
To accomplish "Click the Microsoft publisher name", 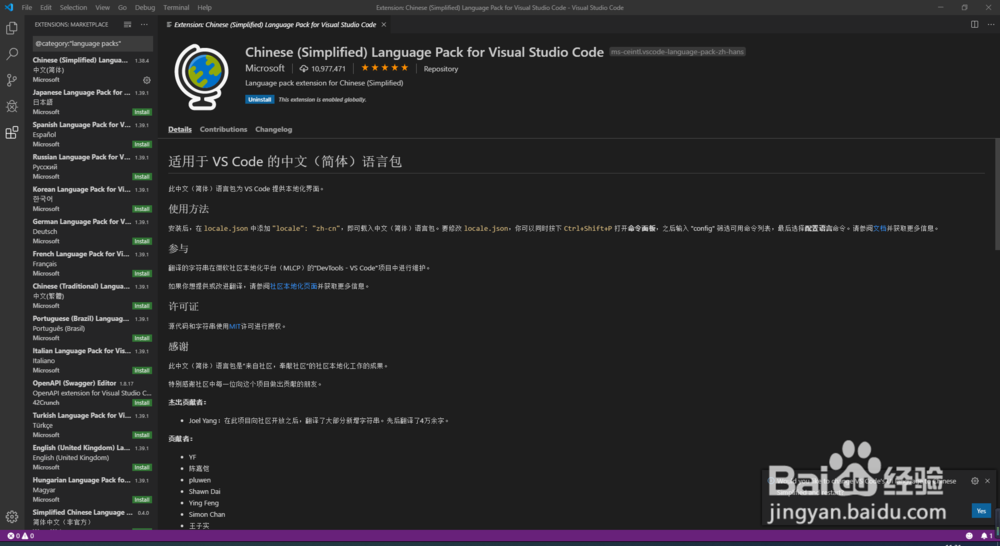I will pyautogui.click(x=265, y=68).
